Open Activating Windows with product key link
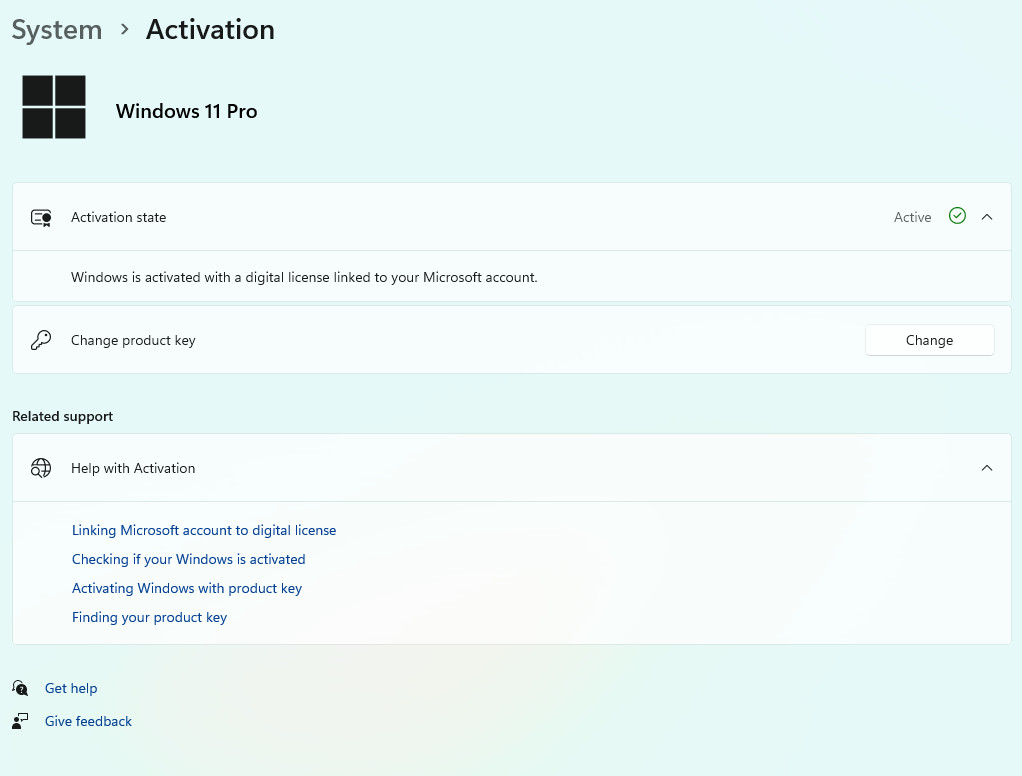 pyautogui.click(x=187, y=589)
